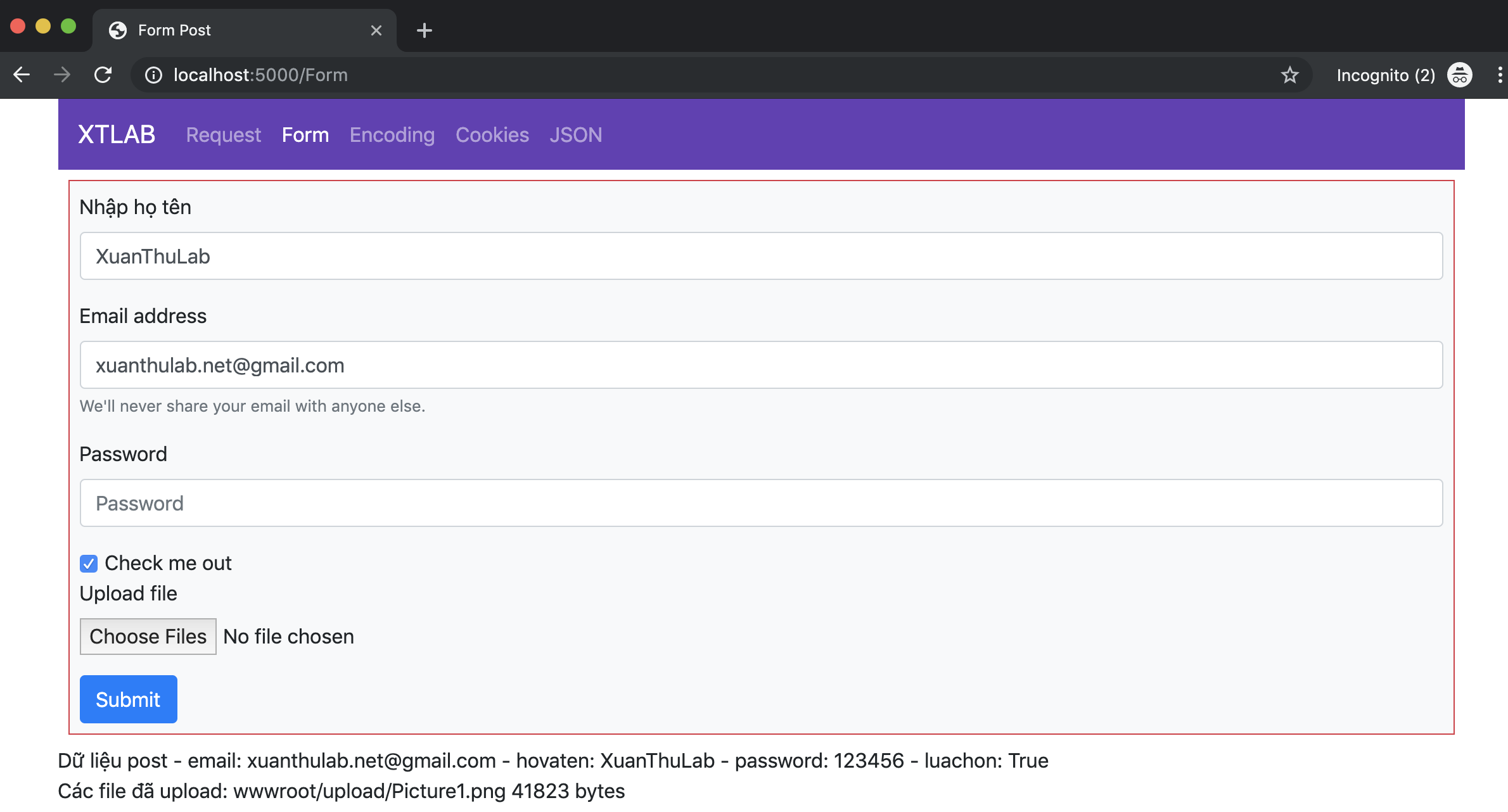
Task: Click the XTLAB brand logo
Action: pyautogui.click(x=117, y=135)
